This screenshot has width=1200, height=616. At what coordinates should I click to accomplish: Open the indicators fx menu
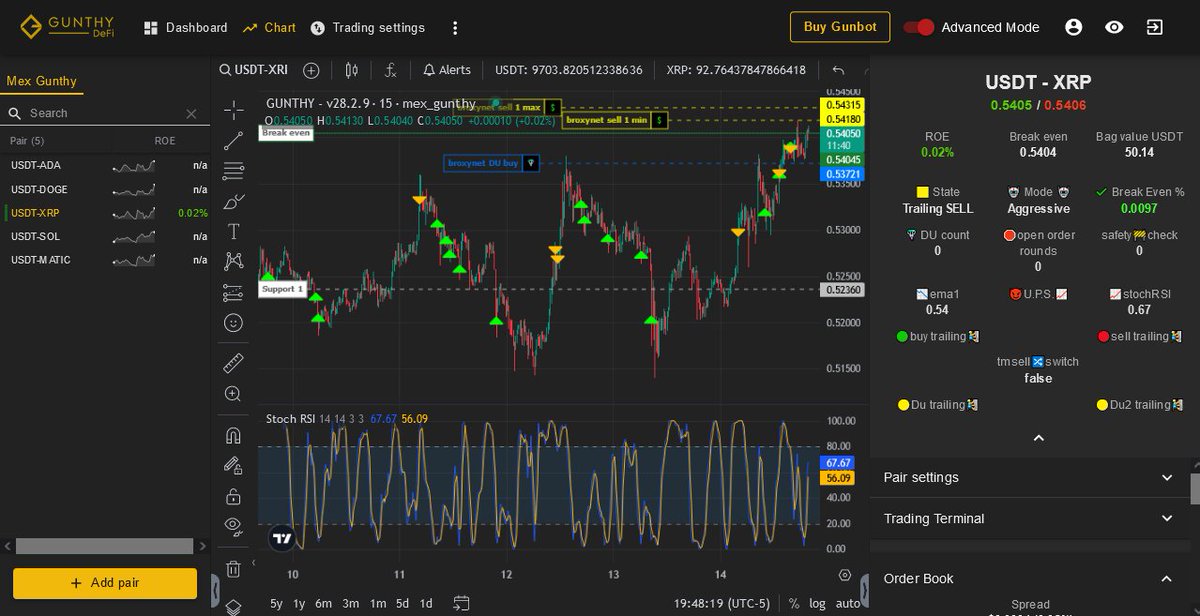pos(391,70)
